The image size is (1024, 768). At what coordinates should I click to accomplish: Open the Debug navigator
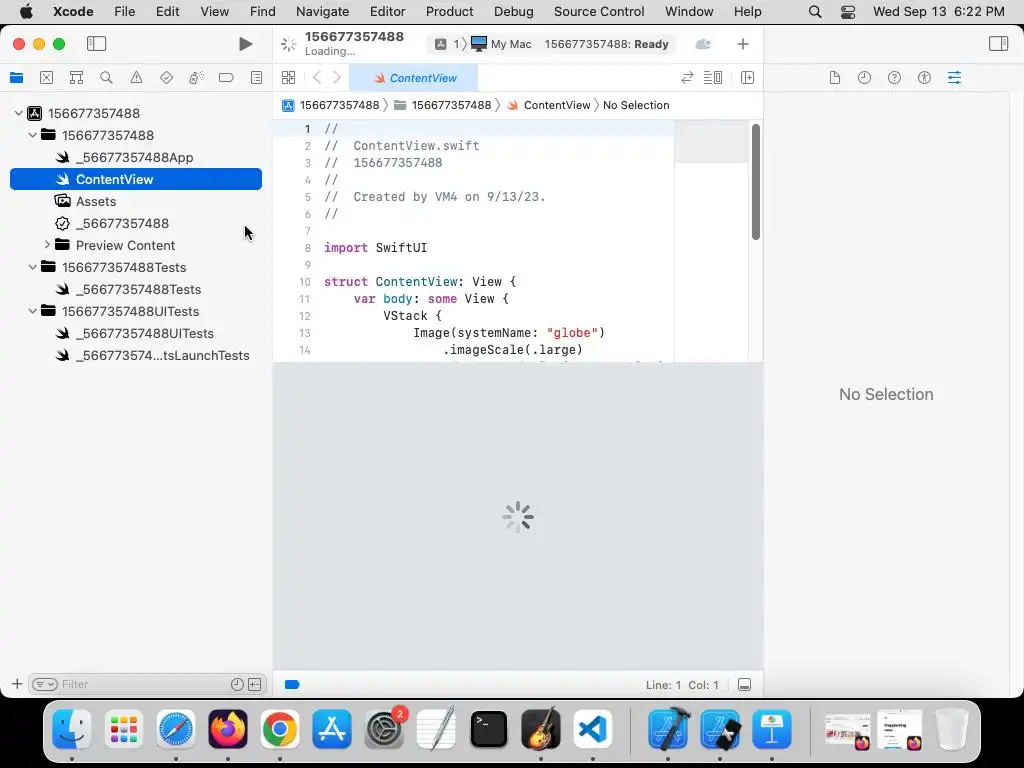[196, 78]
